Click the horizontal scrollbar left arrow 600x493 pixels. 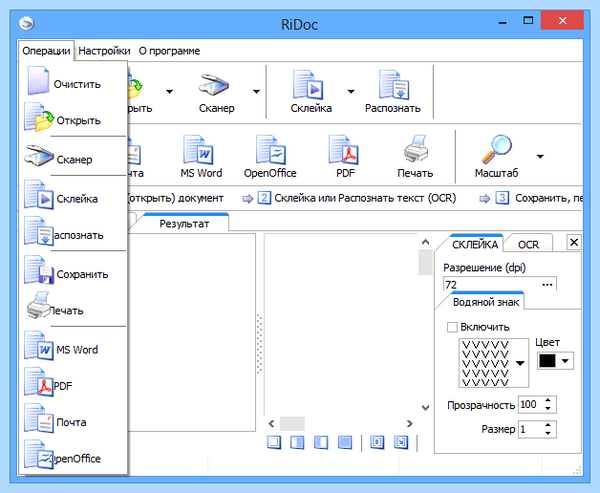272,423
